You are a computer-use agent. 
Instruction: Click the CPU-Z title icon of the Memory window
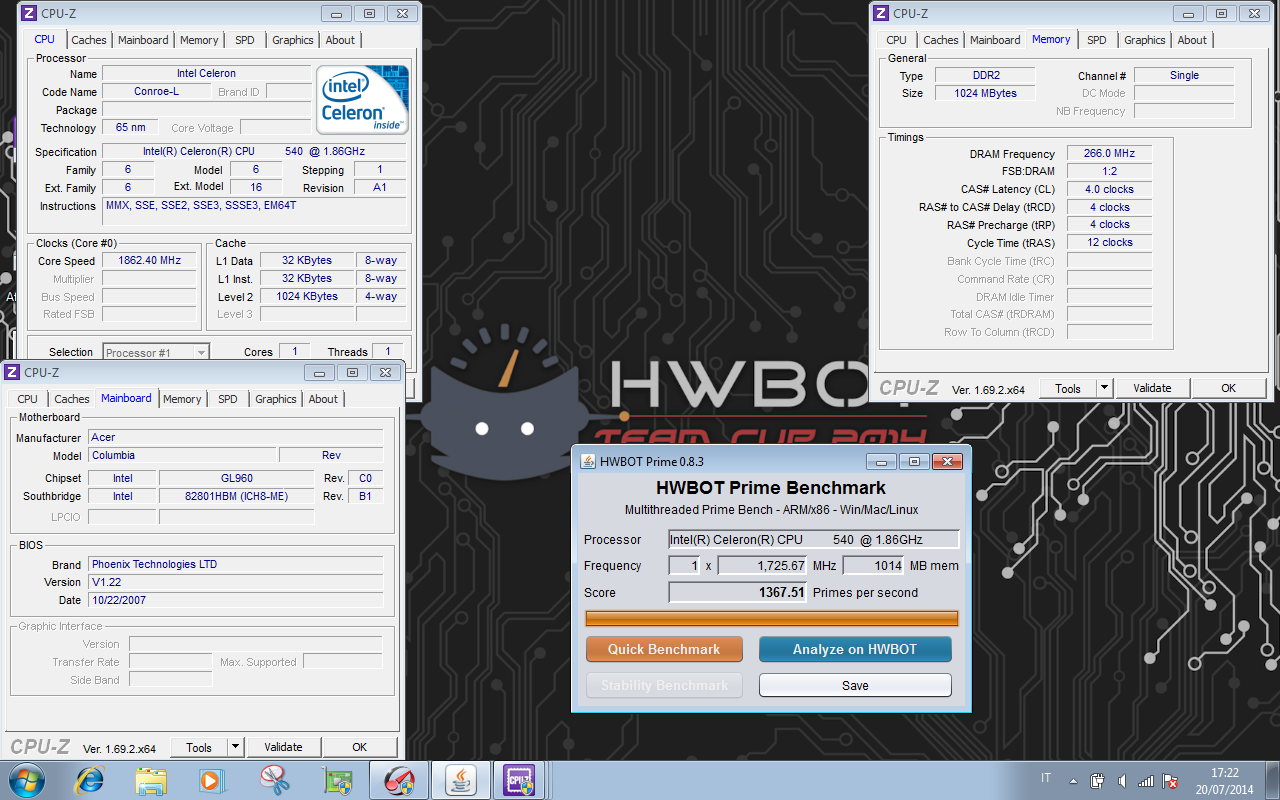tap(881, 13)
